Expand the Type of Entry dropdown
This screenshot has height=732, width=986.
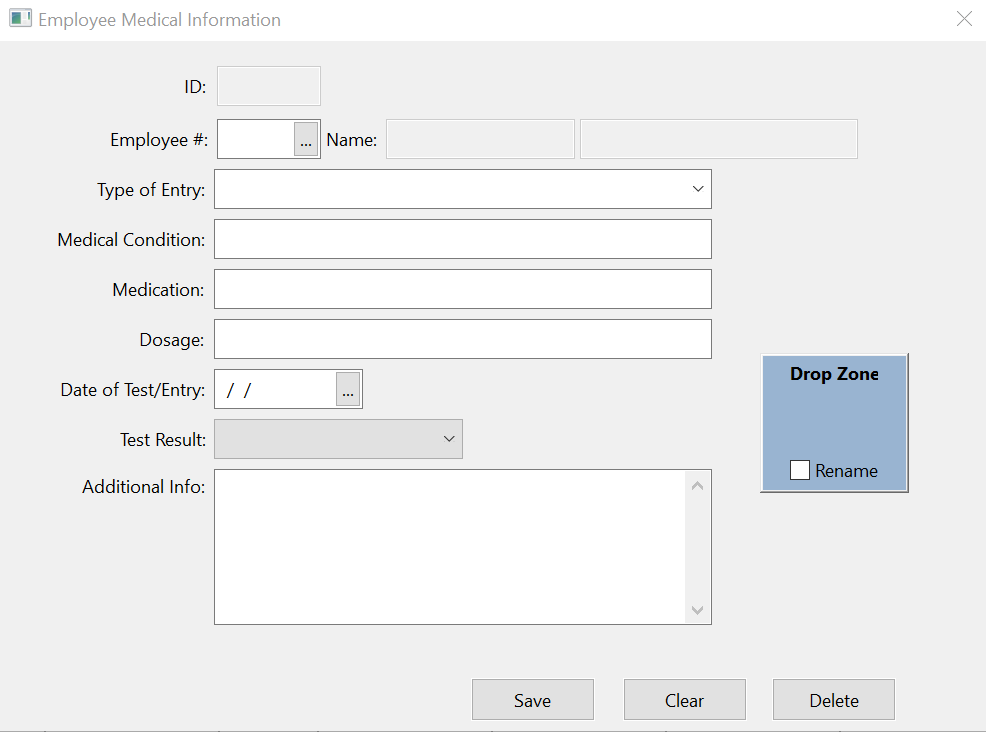[698, 189]
